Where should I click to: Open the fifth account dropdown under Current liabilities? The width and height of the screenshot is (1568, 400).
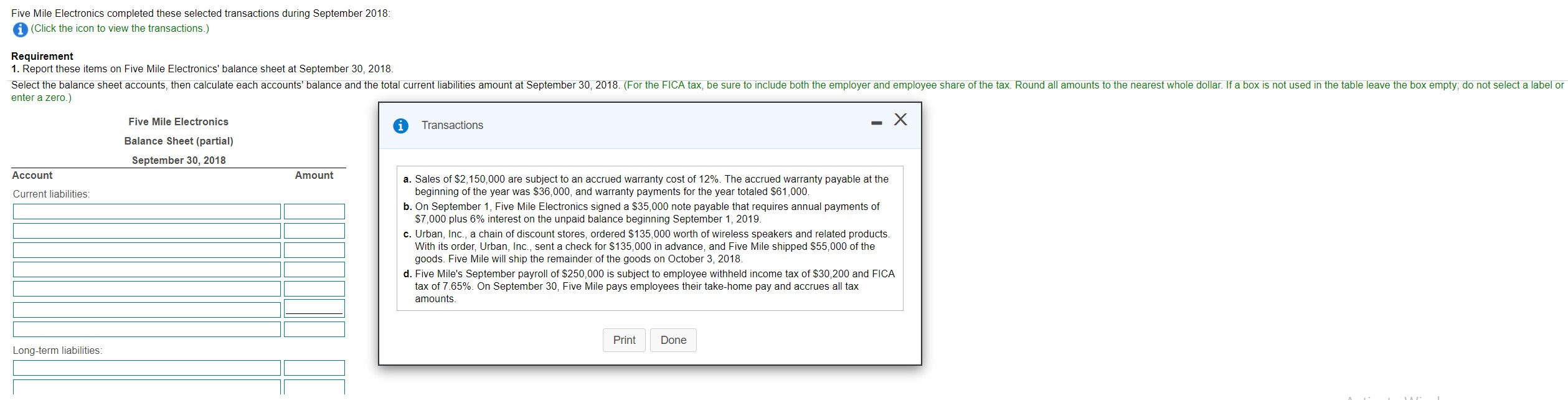click(146, 288)
